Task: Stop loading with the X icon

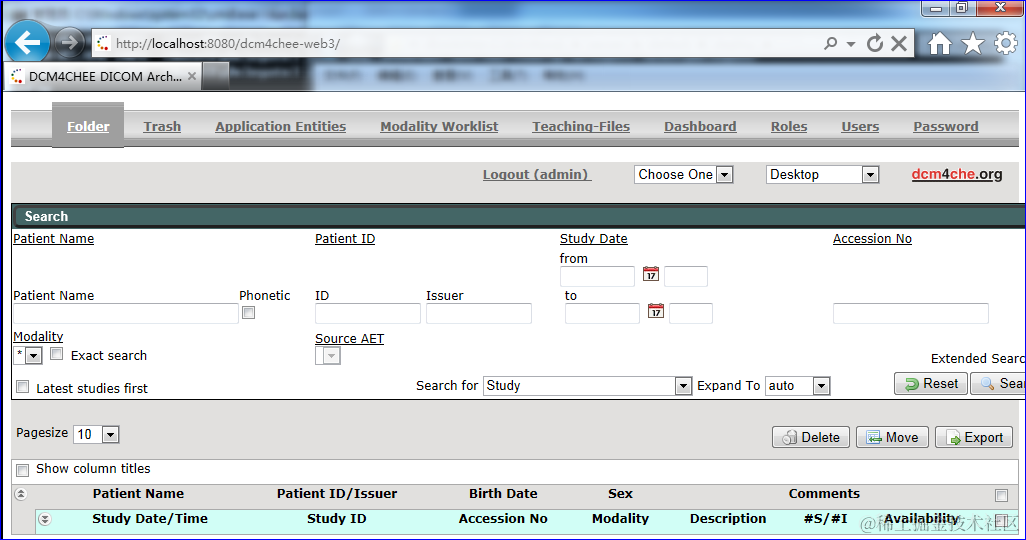Action: coord(899,43)
